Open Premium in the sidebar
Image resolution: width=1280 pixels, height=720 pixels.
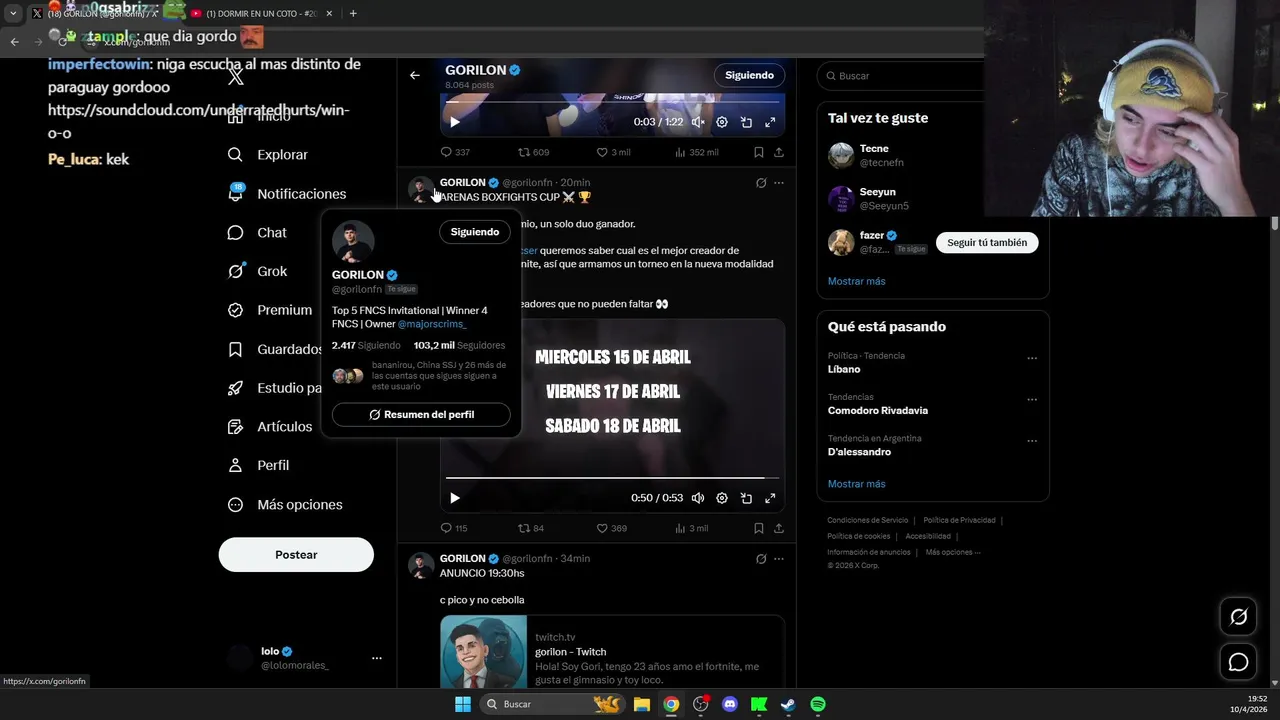coord(269,310)
